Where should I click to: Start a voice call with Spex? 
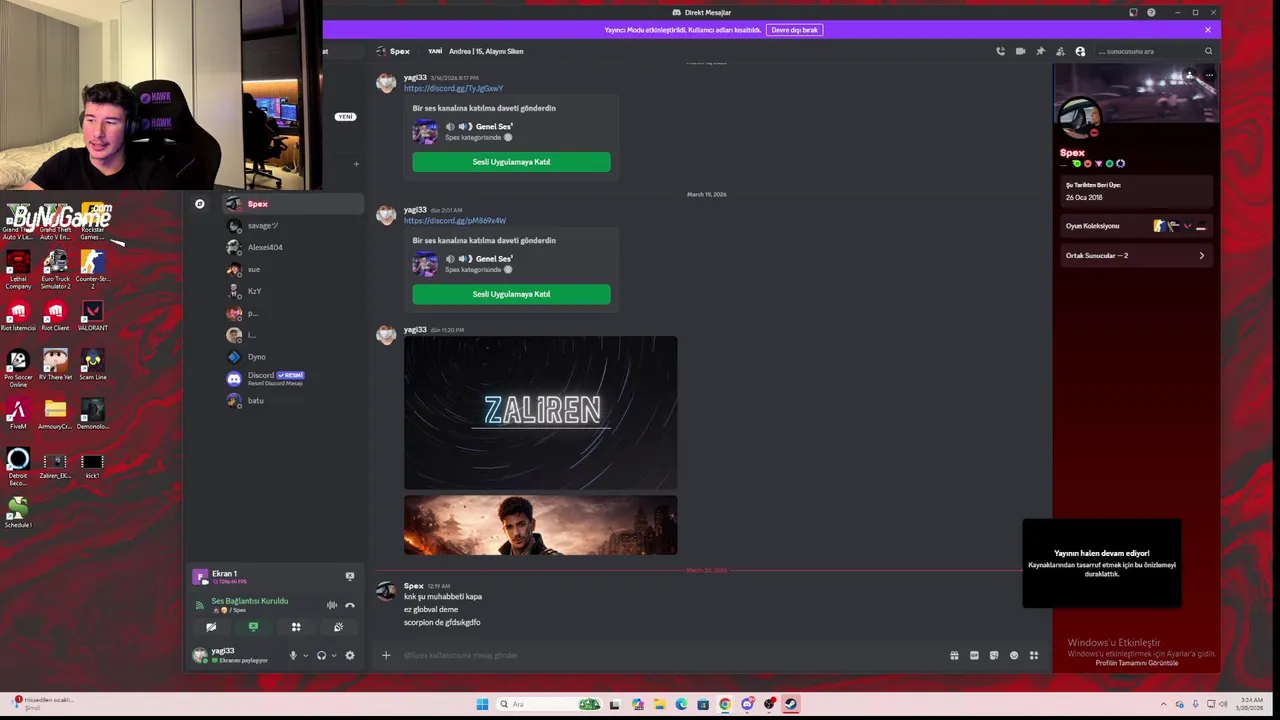1000,51
